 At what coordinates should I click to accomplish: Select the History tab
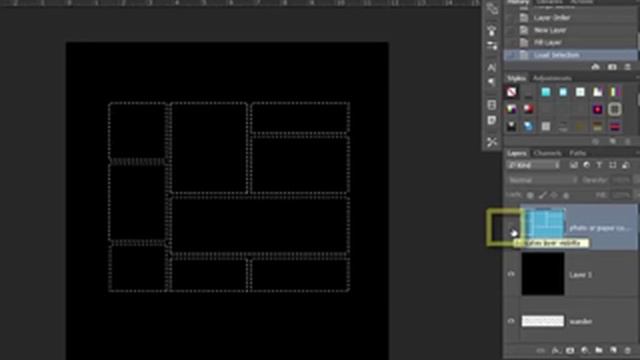point(518,2)
